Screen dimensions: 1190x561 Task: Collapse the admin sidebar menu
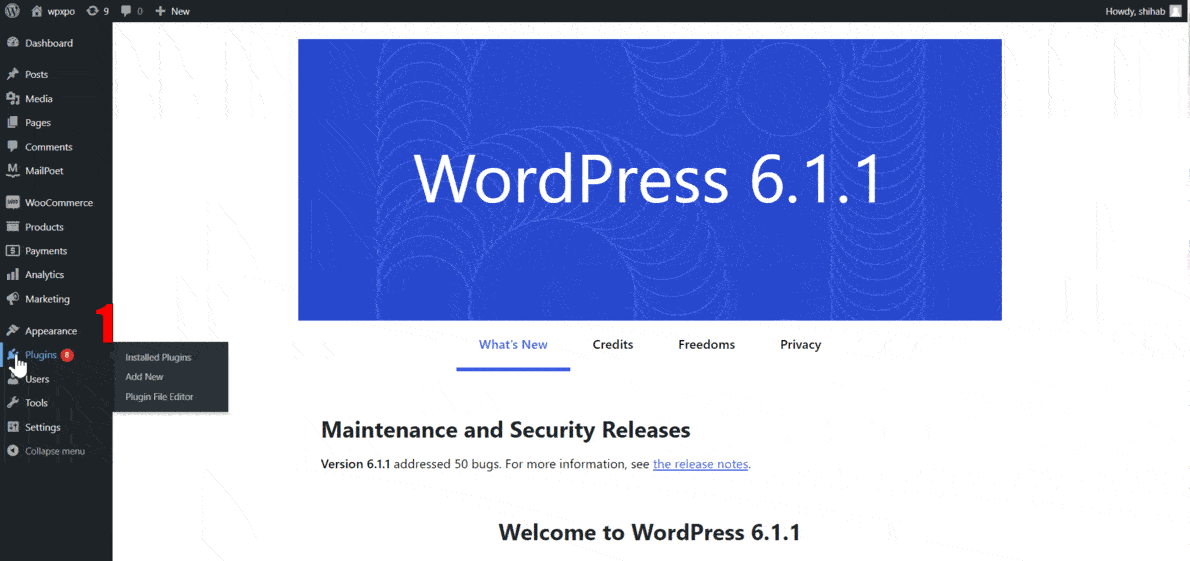coord(56,451)
